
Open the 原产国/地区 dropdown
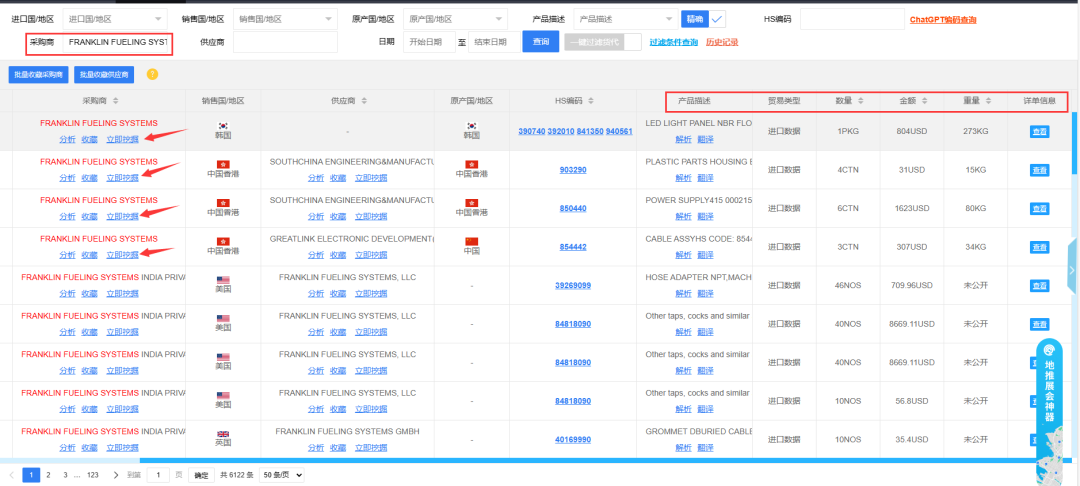click(x=455, y=19)
